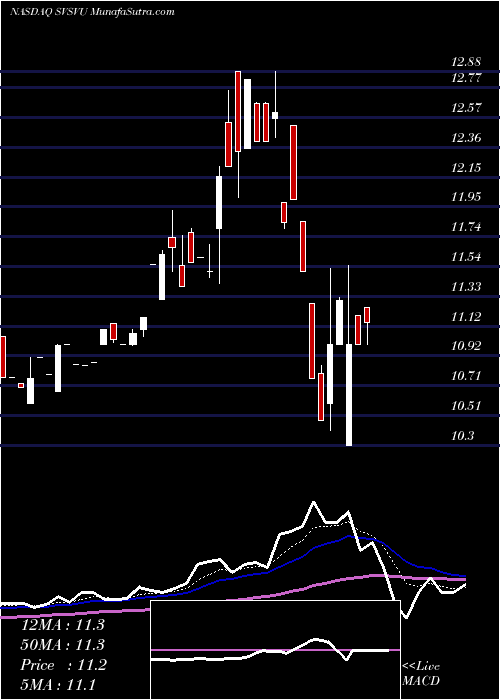Click the 11.74 price level label
This screenshot has height=700, width=500.
click(467, 227)
